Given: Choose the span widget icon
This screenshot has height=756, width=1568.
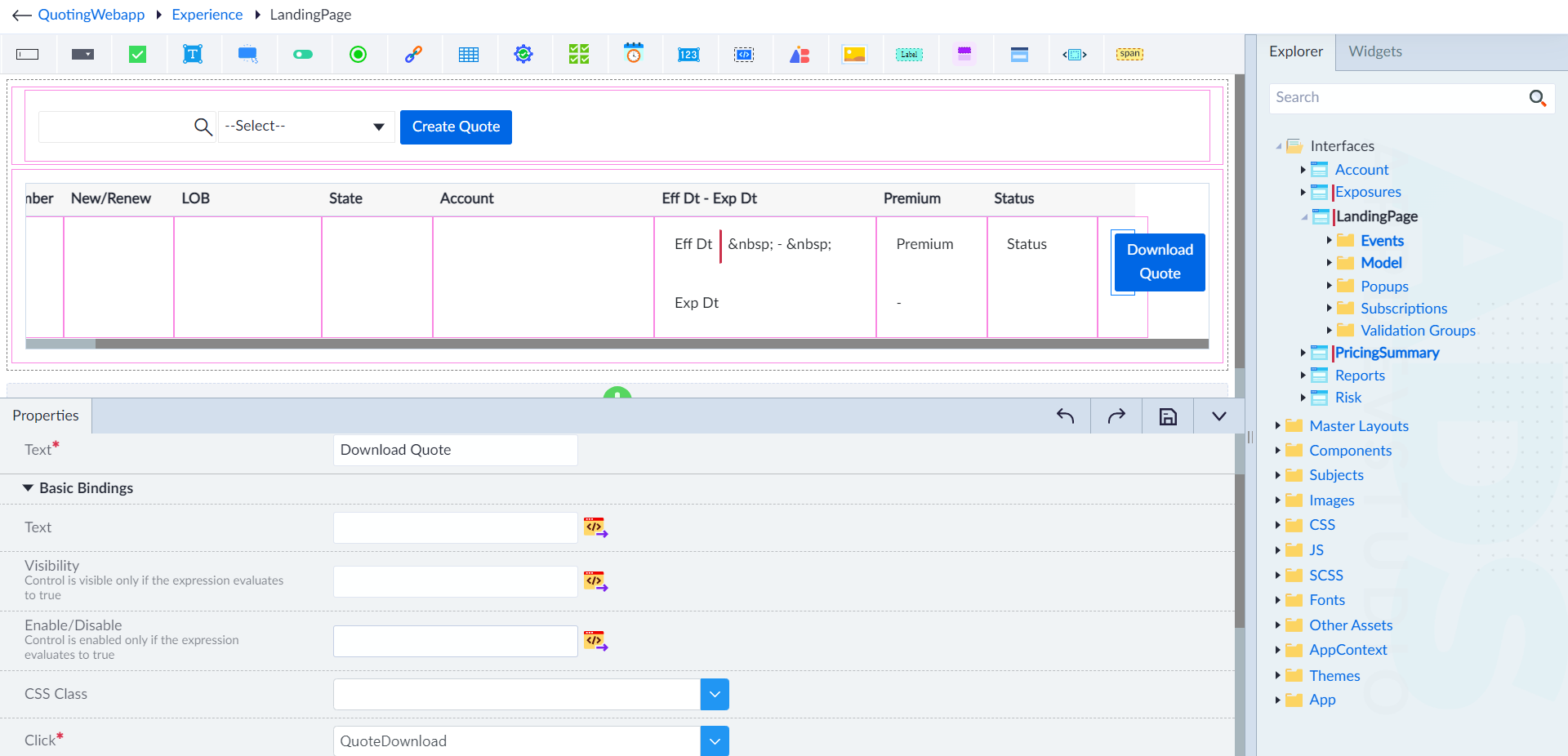Looking at the screenshot, I should (1129, 54).
